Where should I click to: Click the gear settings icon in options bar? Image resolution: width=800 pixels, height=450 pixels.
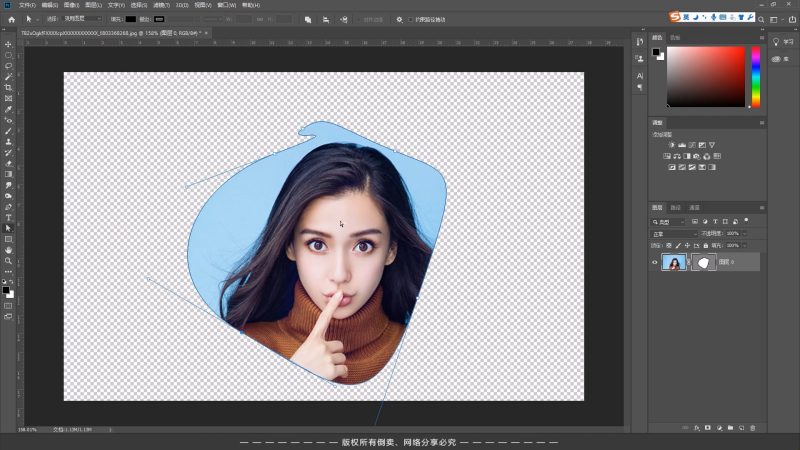[x=400, y=19]
